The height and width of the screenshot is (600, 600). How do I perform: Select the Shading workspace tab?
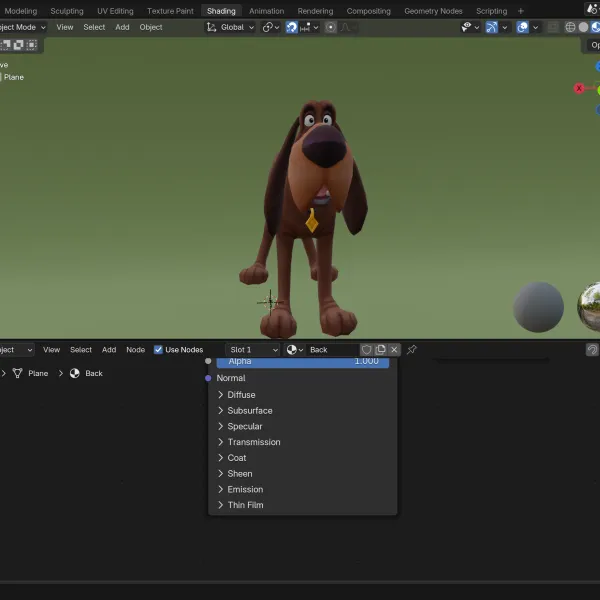click(221, 11)
